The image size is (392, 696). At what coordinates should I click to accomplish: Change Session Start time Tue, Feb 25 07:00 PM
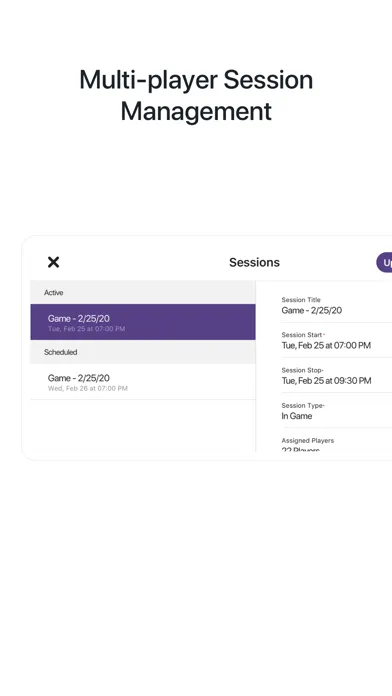(326, 345)
